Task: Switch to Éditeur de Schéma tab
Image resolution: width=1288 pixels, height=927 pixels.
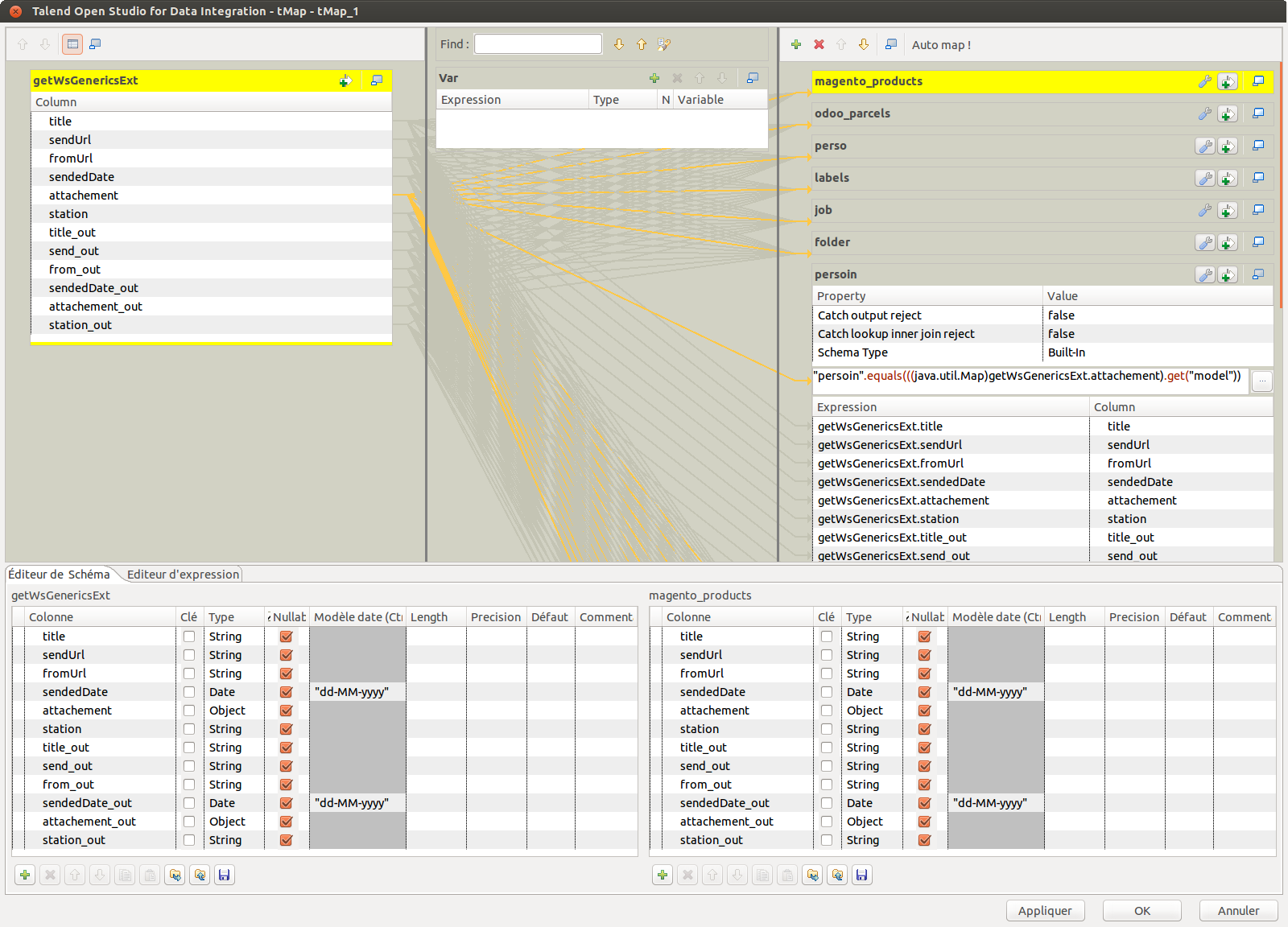Action: point(60,575)
